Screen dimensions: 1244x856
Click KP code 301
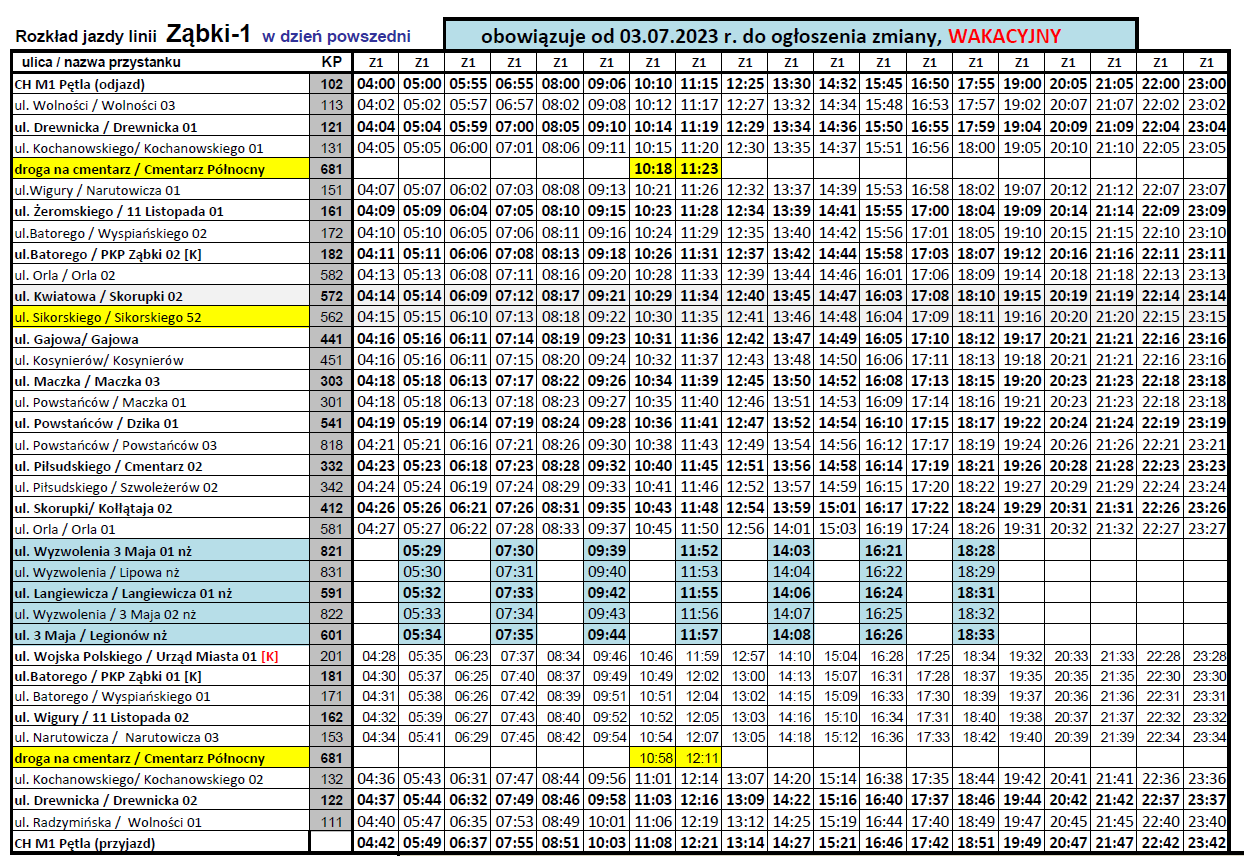point(332,401)
